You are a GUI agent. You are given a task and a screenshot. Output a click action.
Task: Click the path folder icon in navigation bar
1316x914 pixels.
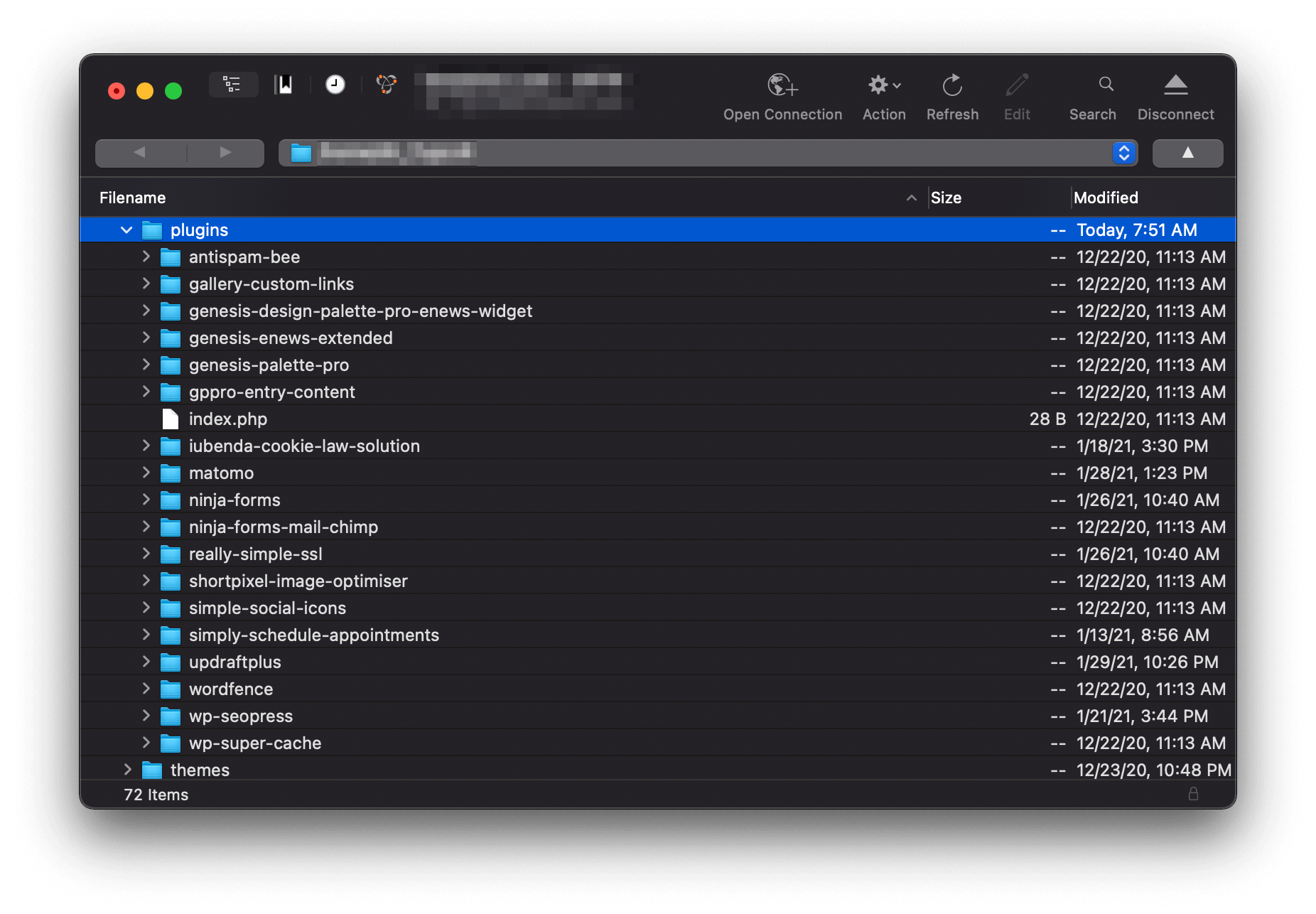(301, 153)
